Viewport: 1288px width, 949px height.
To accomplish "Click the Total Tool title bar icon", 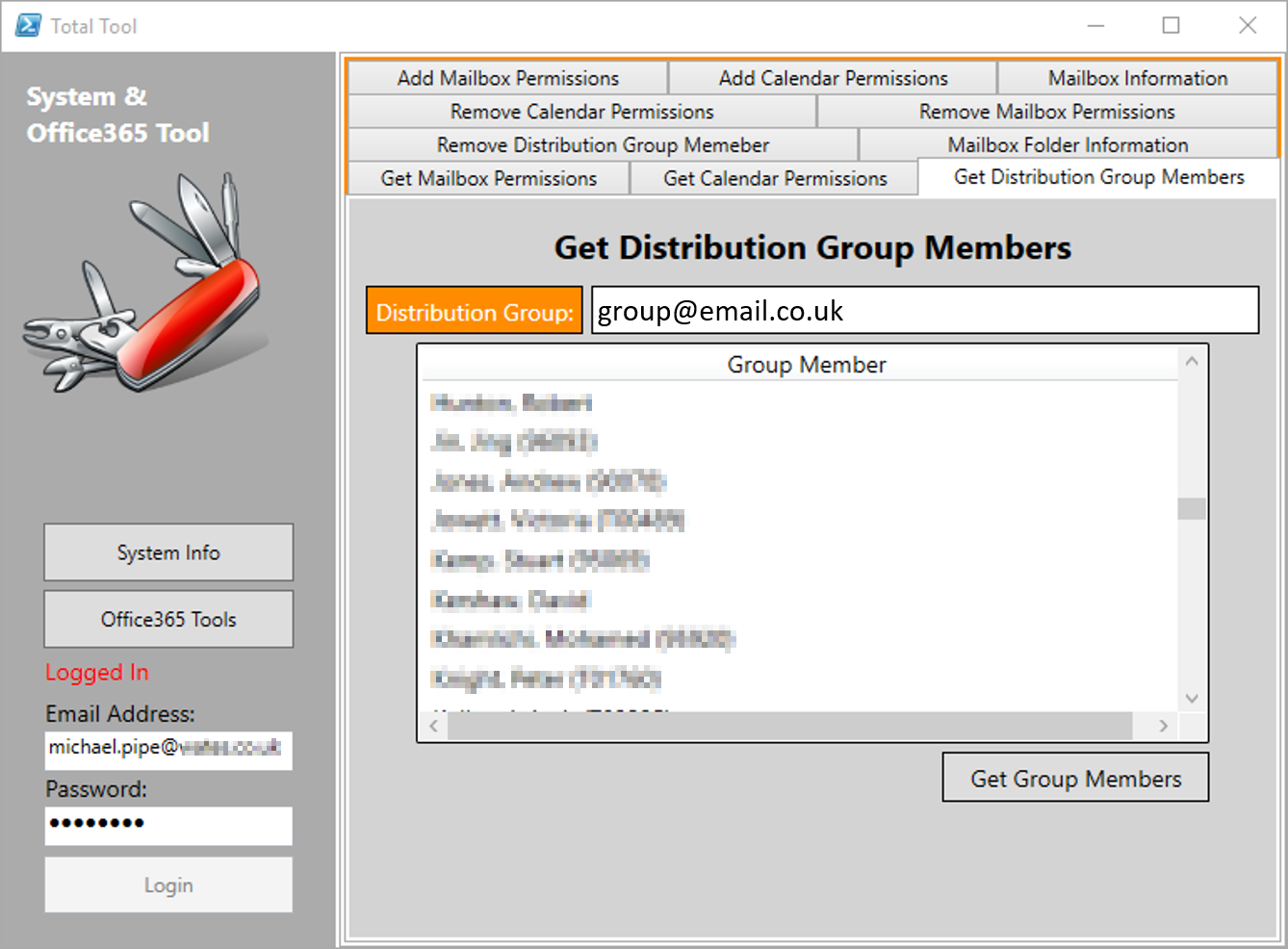I will (29, 26).
